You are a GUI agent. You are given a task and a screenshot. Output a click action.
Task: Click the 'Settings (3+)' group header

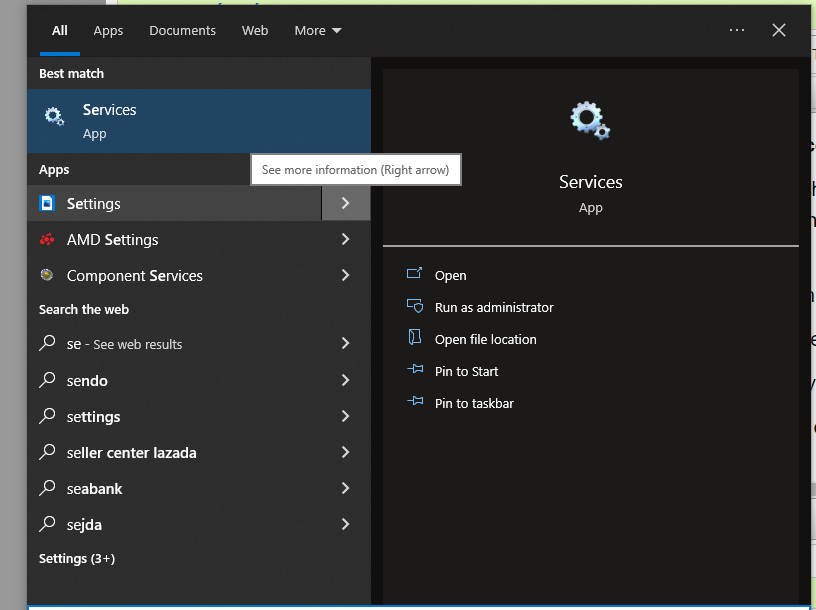click(x=77, y=558)
